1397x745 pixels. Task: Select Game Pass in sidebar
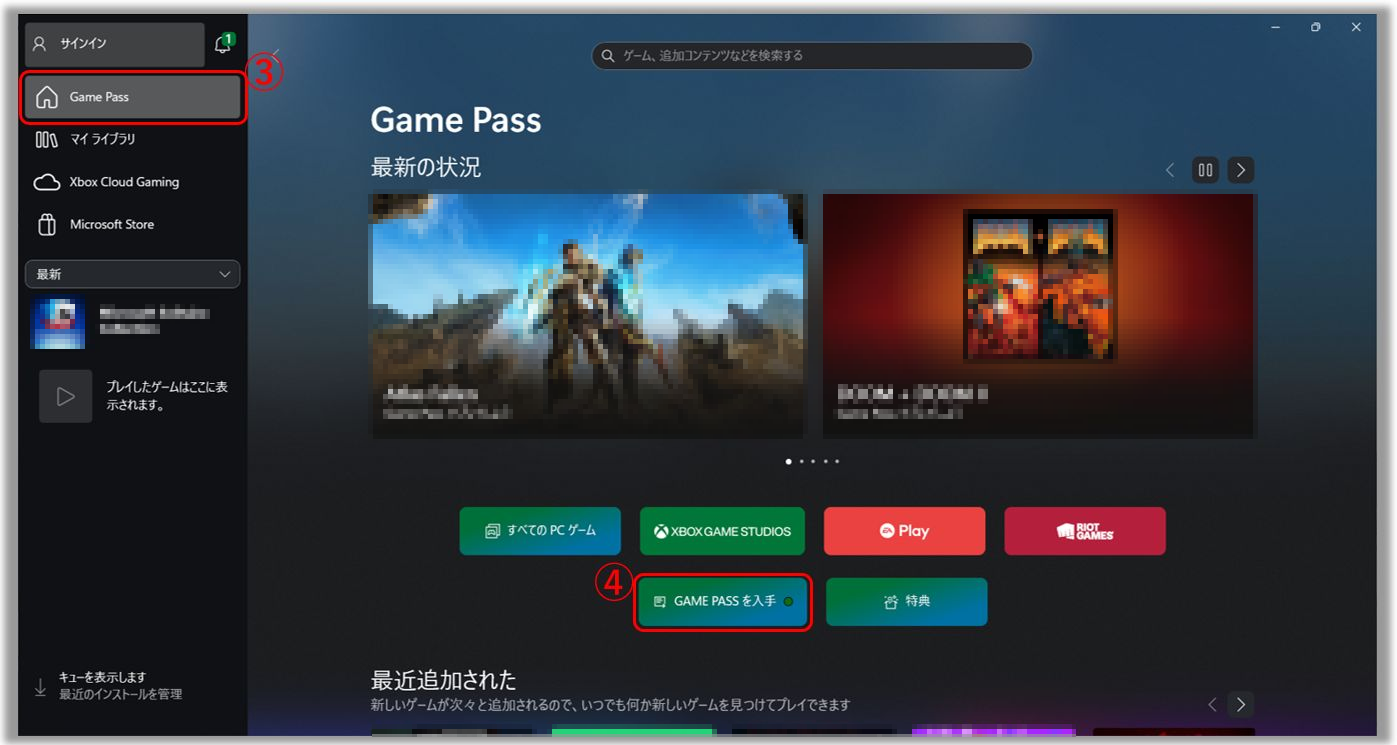[132, 97]
